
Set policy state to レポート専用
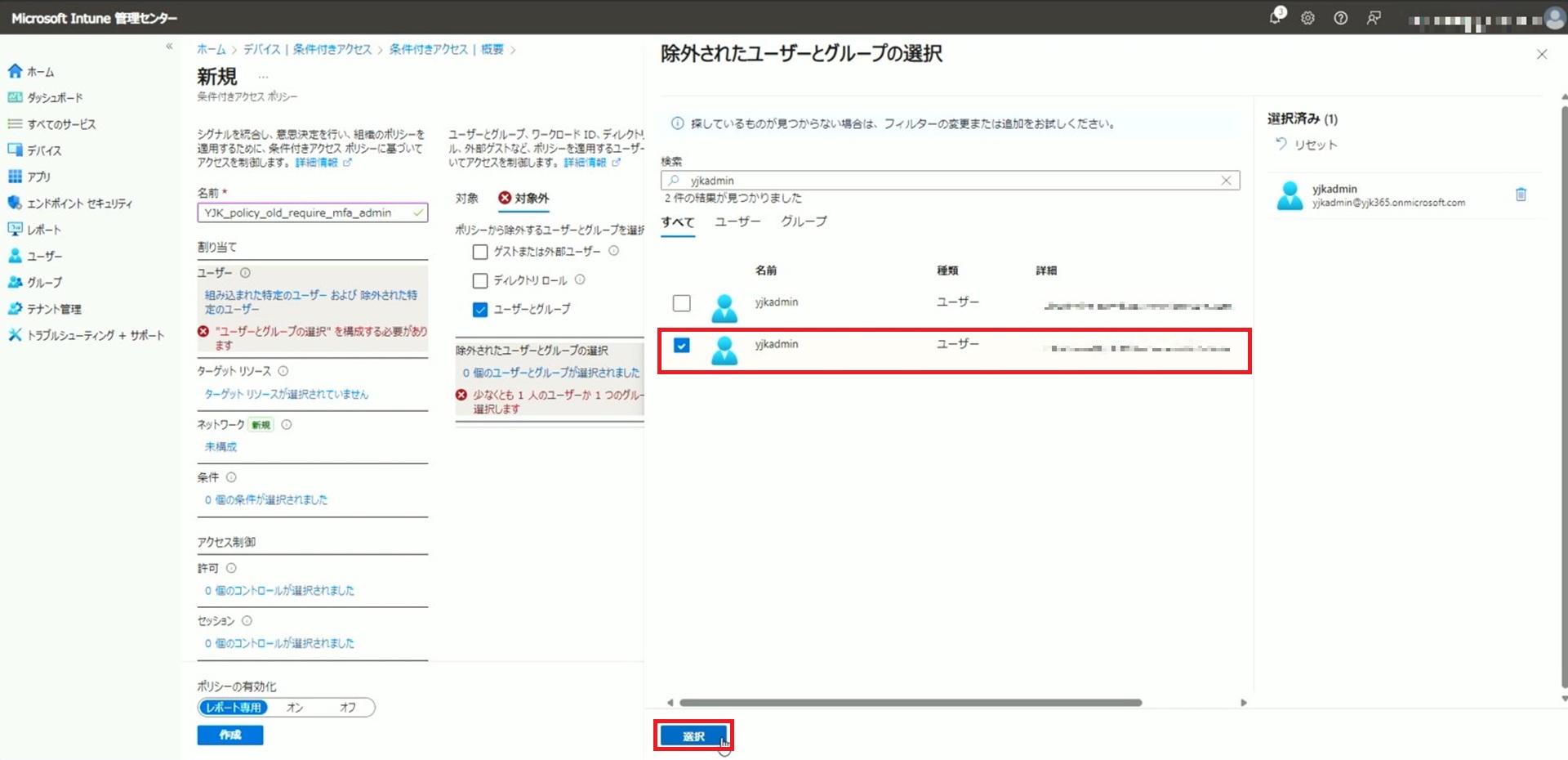(234, 708)
